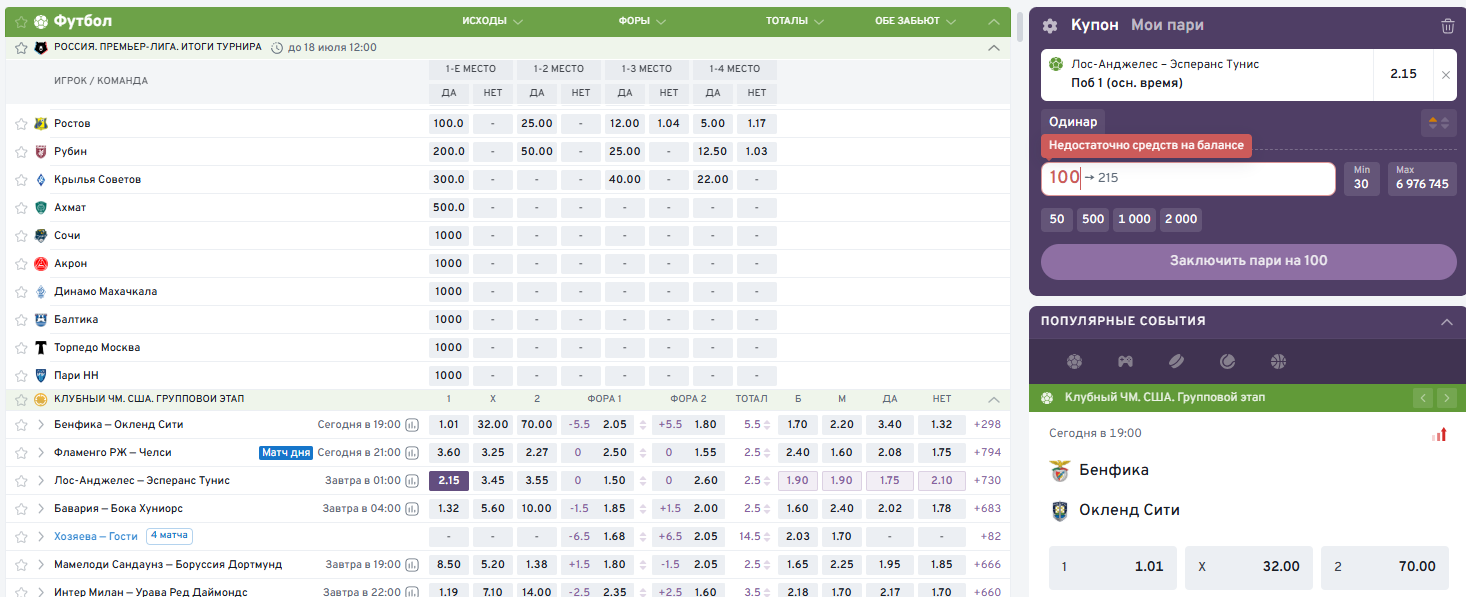Viewport: 1466px width, 597px height.
Task: Click the Сочи team logo
Action: (x=41, y=236)
